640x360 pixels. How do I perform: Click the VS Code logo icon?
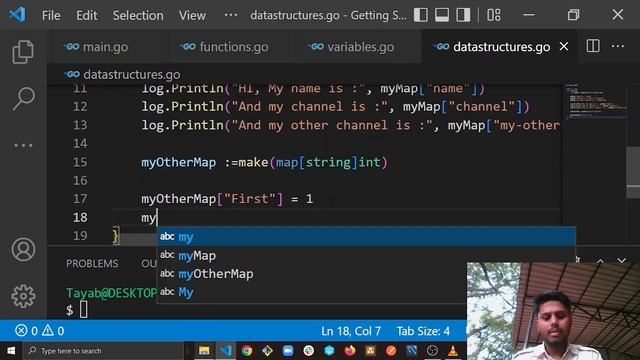[17, 15]
